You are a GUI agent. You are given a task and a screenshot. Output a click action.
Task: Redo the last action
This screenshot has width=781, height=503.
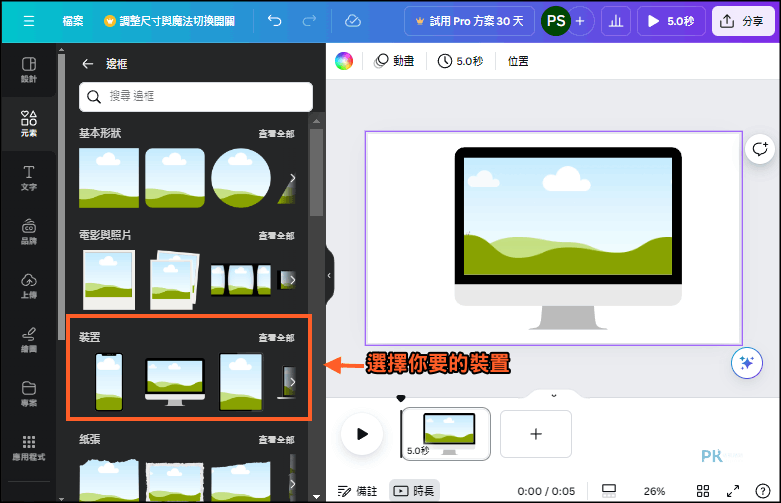(309, 21)
